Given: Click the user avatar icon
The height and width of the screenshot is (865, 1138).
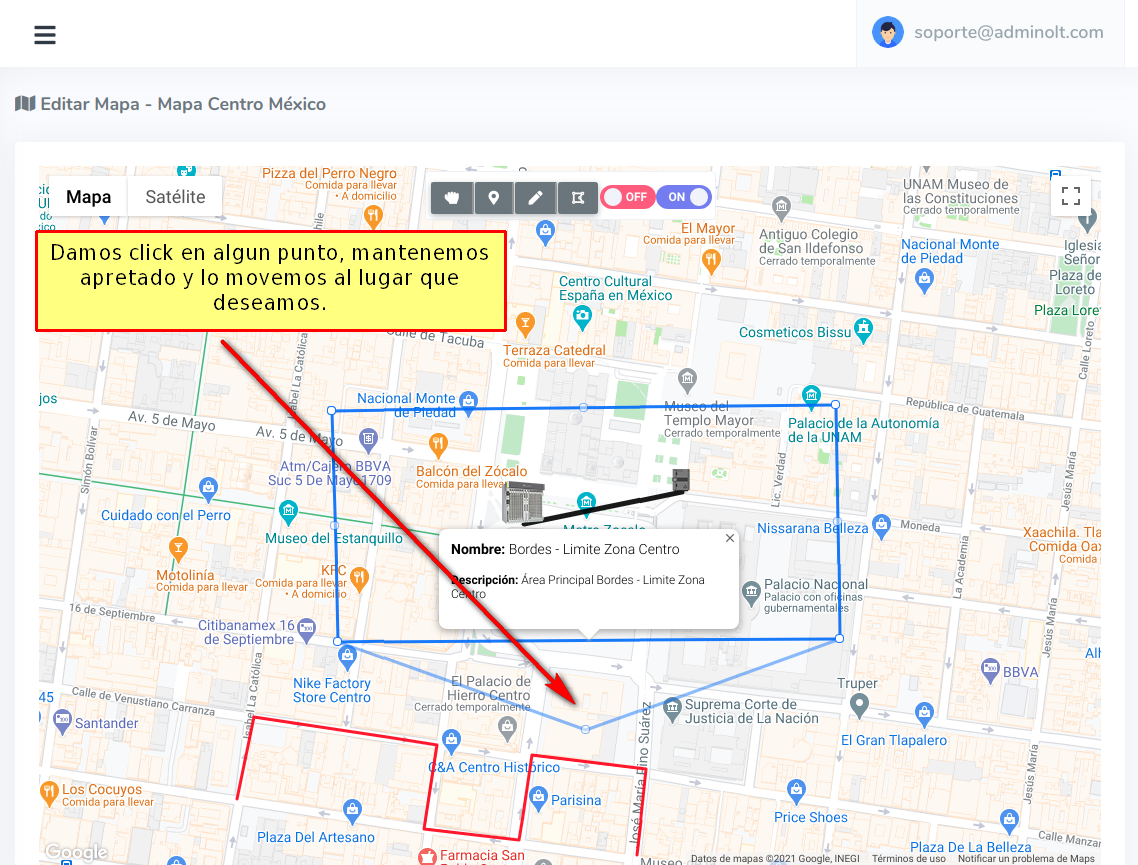Looking at the screenshot, I should (887, 32).
